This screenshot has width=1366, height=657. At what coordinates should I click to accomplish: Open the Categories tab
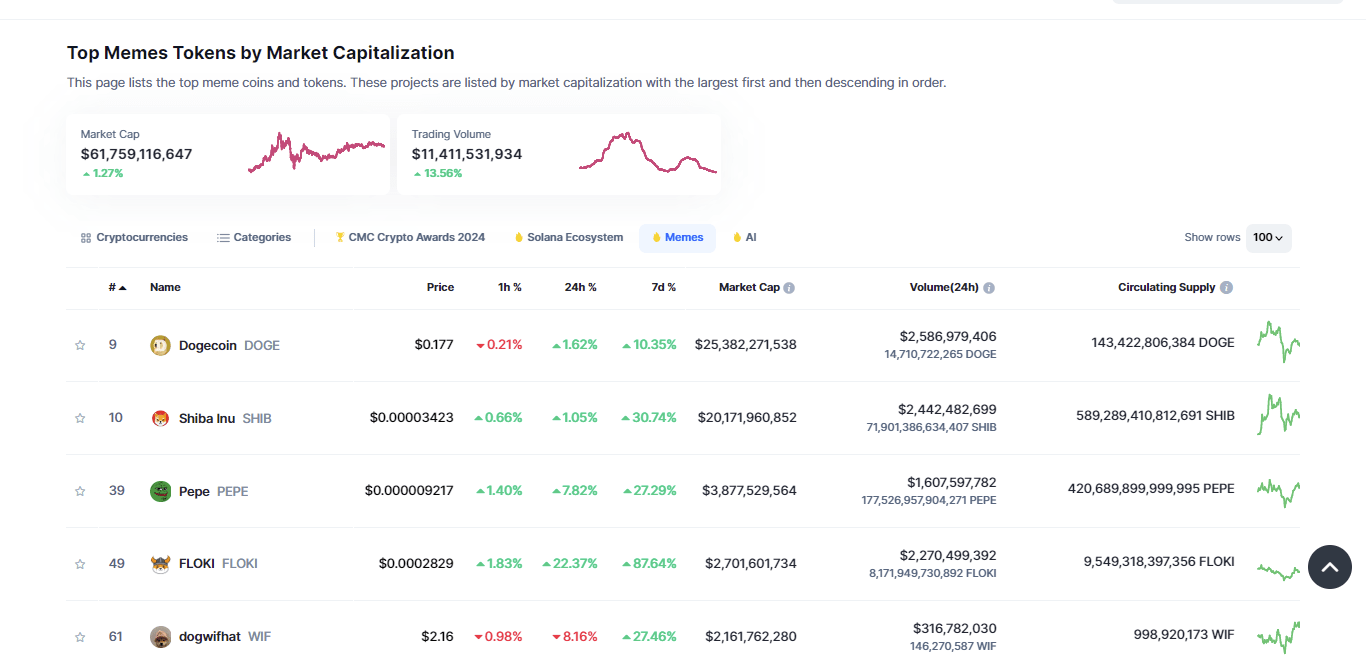click(x=254, y=238)
